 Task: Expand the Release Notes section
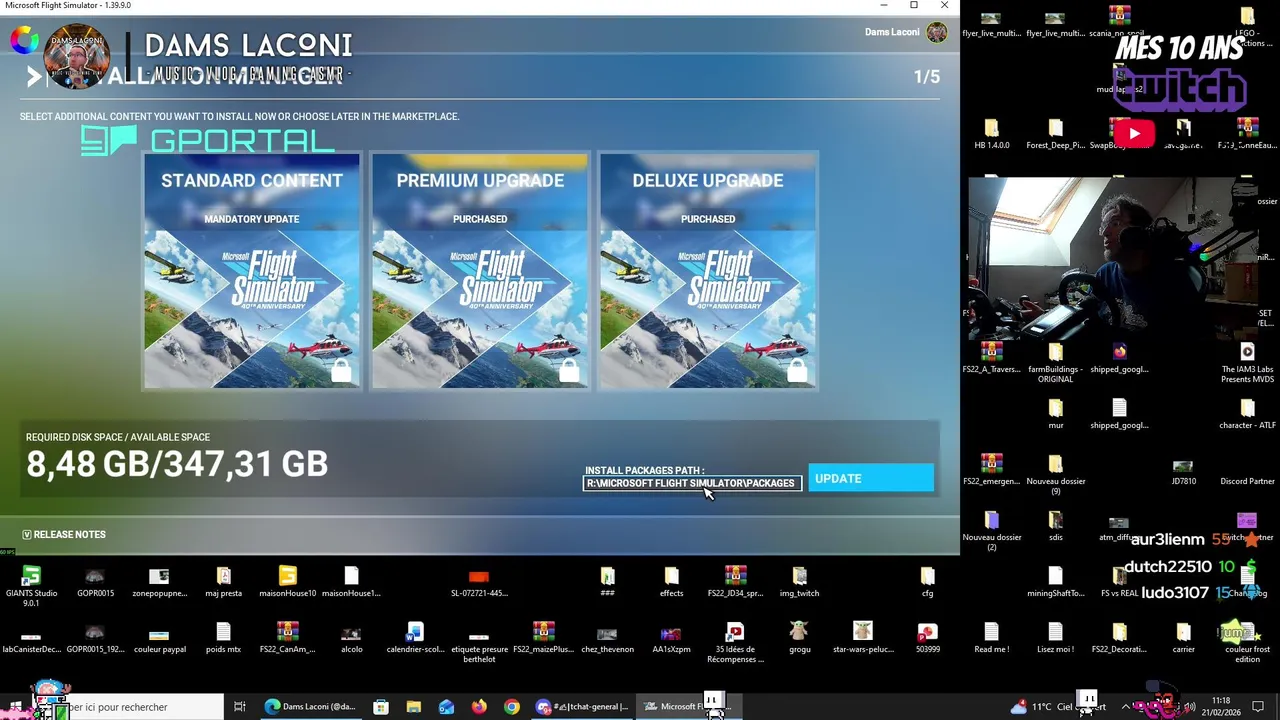click(64, 534)
